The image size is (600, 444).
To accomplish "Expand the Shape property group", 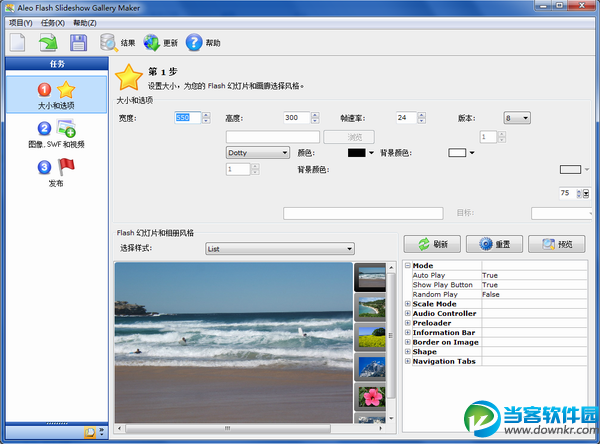I will [408, 351].
